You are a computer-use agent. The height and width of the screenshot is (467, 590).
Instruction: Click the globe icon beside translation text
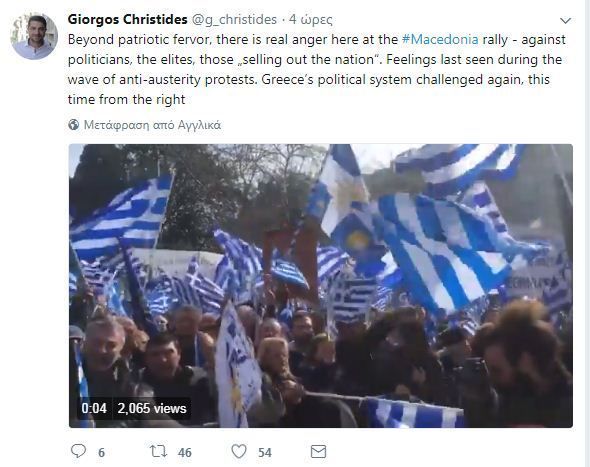[x=74, y=125]
